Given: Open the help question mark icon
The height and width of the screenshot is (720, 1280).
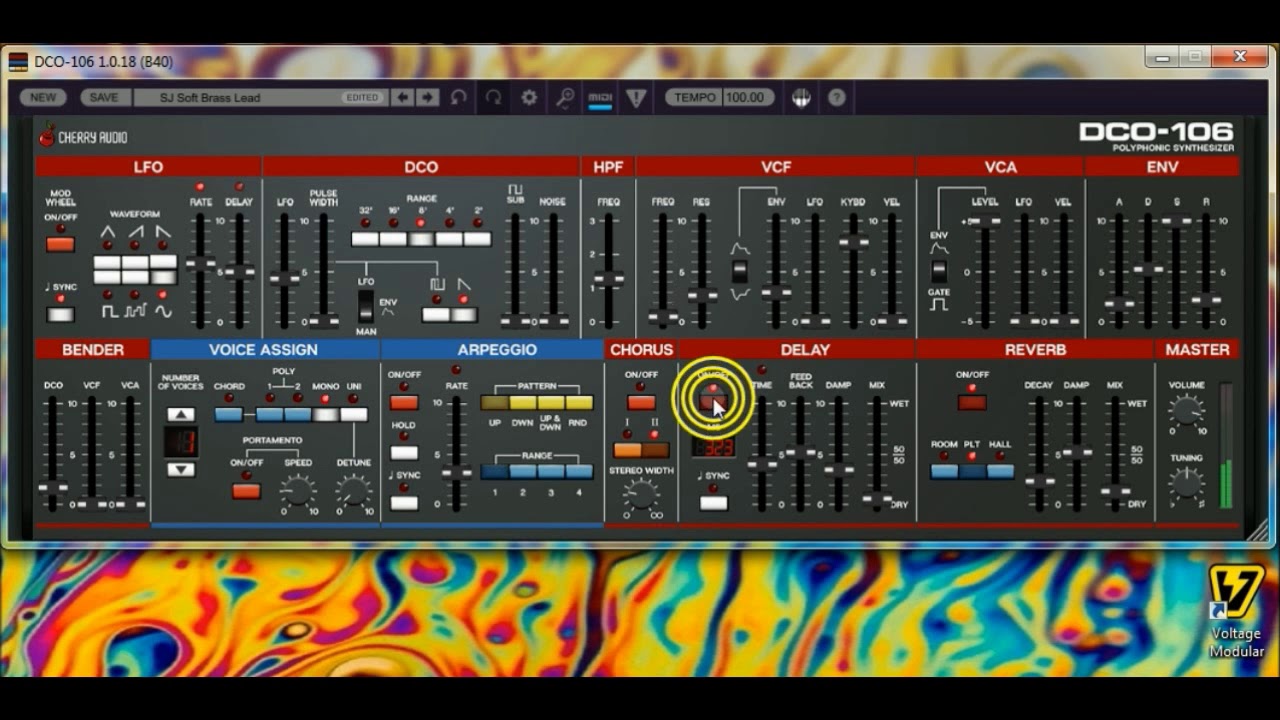Looking at the screenshot, I should (x=837, y=97).
